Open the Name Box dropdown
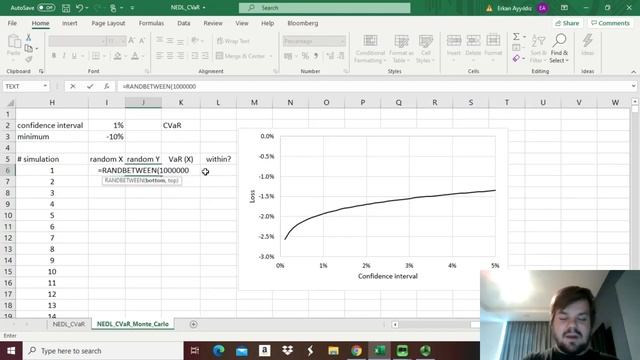This screenshot has width=640, height=360. pyautogui.click(x=45, y=86)
